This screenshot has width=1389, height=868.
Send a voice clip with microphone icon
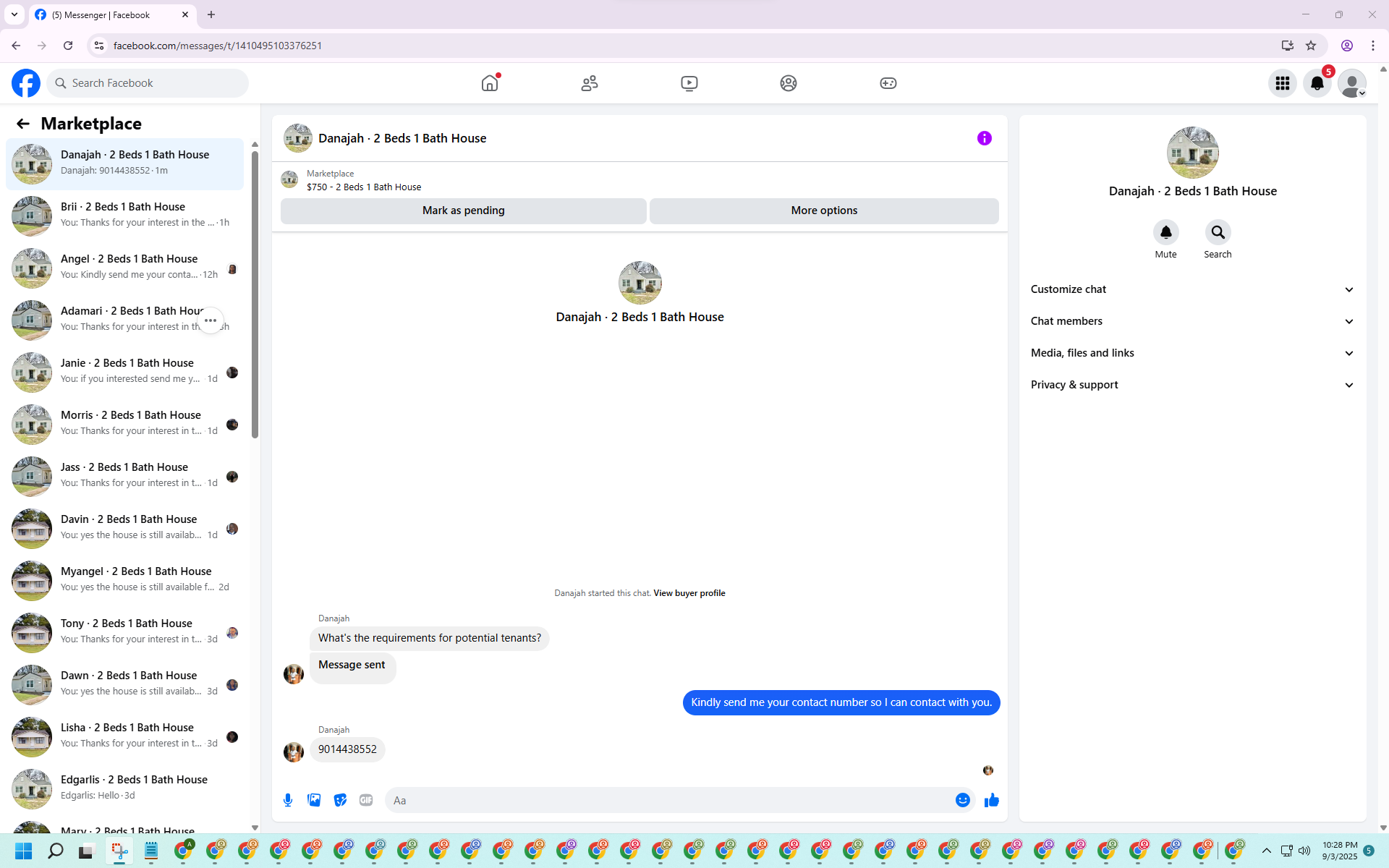point(288,800)
